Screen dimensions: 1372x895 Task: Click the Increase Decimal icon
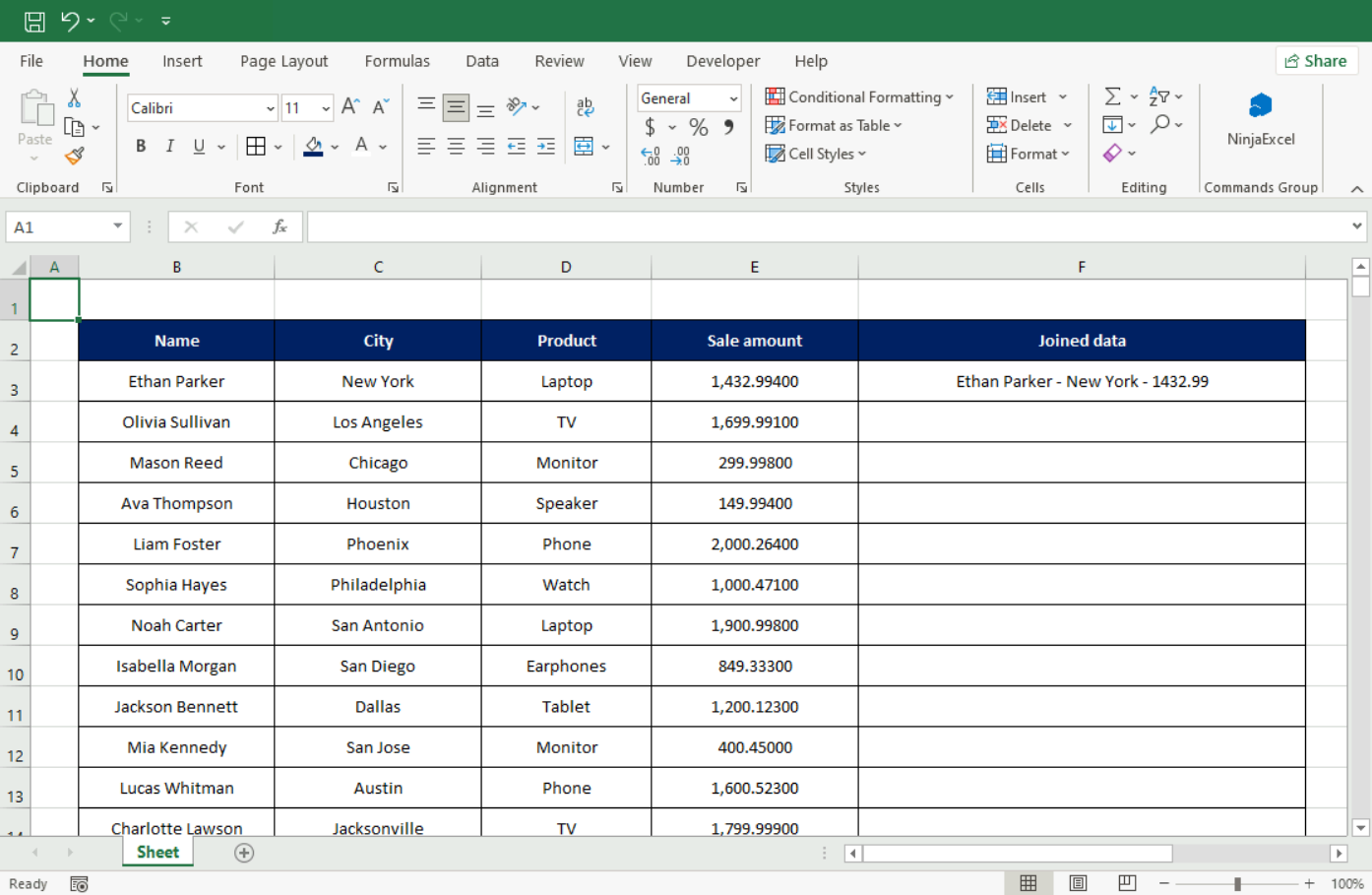pos(651,156)
